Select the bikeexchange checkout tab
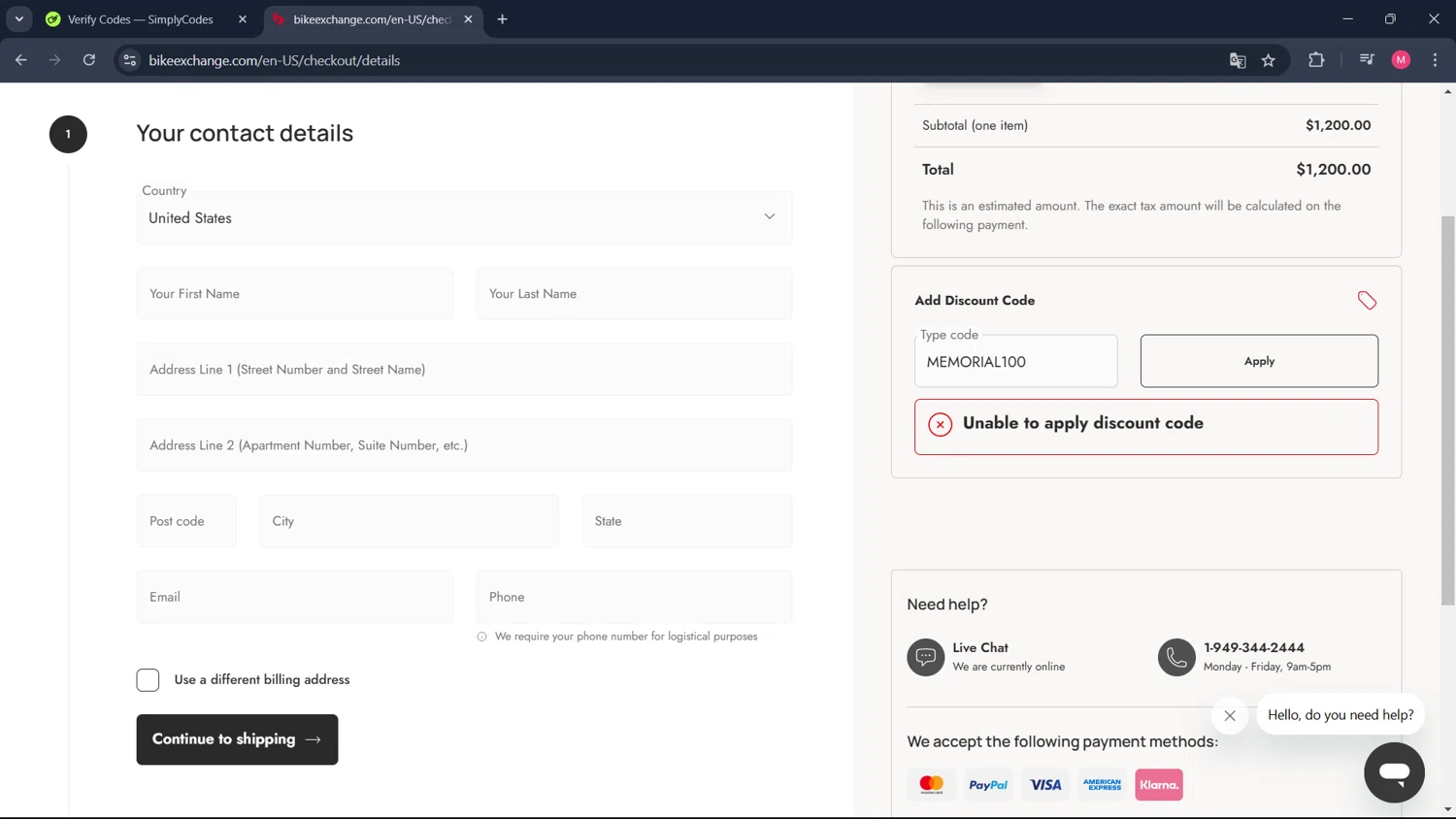Image resolution: width=1456 pixels, height=819 pixels. (374, 19)
